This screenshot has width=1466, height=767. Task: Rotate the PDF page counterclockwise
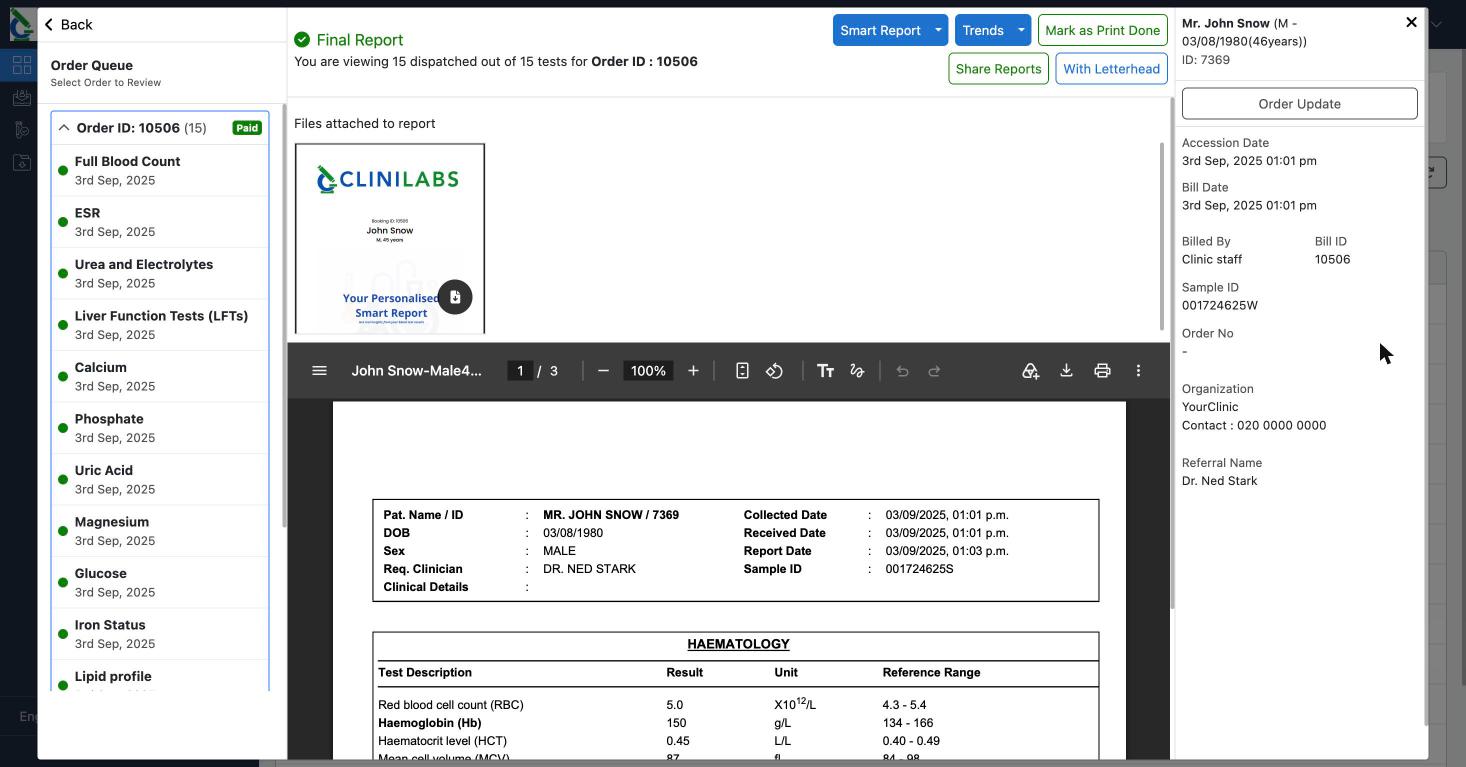pos(774,371)
